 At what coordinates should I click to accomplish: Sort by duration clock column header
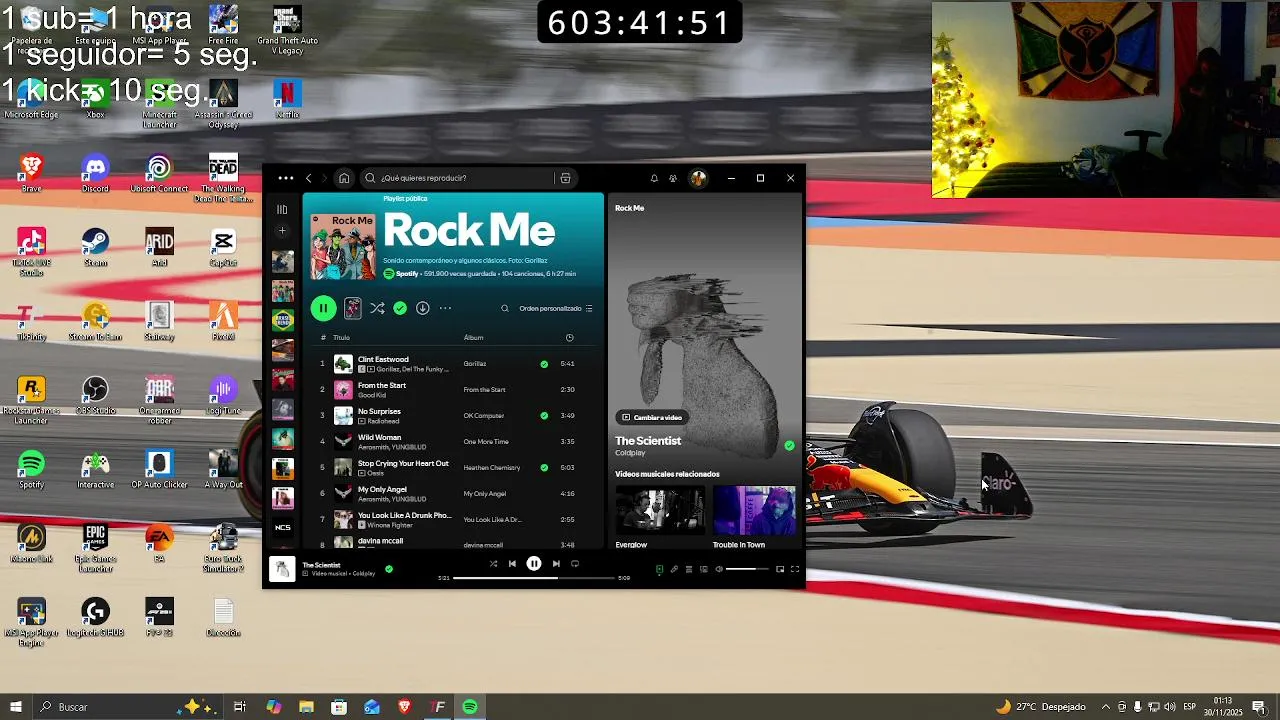pos(570,338)
